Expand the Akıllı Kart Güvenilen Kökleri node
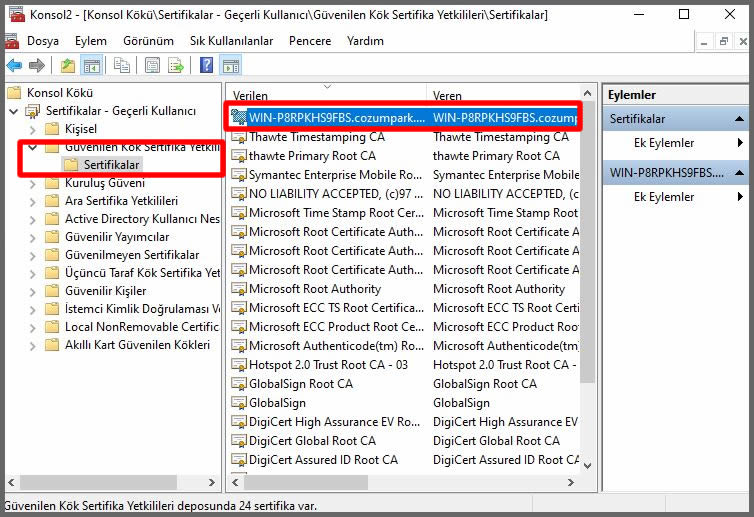Screen dimensions: 754x517 [32, 345]
